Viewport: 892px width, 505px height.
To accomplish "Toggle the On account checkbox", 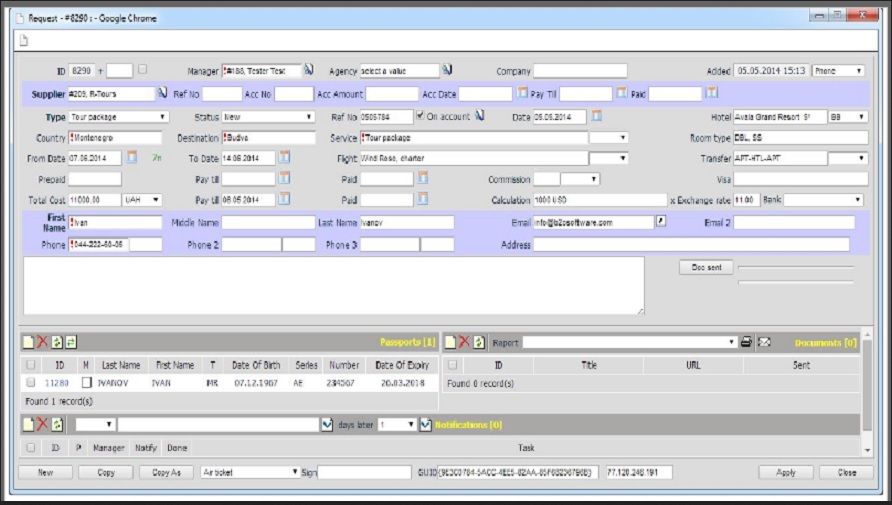I will [421, 116].
